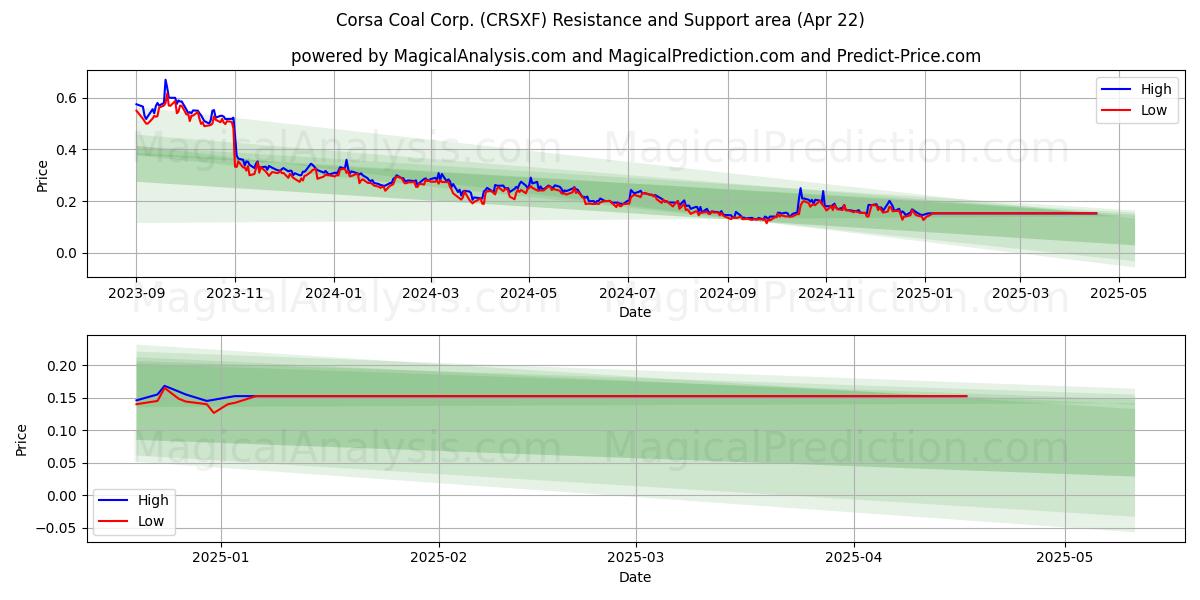Click the price spike peak near 0.67 in top chart
The image size is (1200, 600).
[x=166, y=80]
